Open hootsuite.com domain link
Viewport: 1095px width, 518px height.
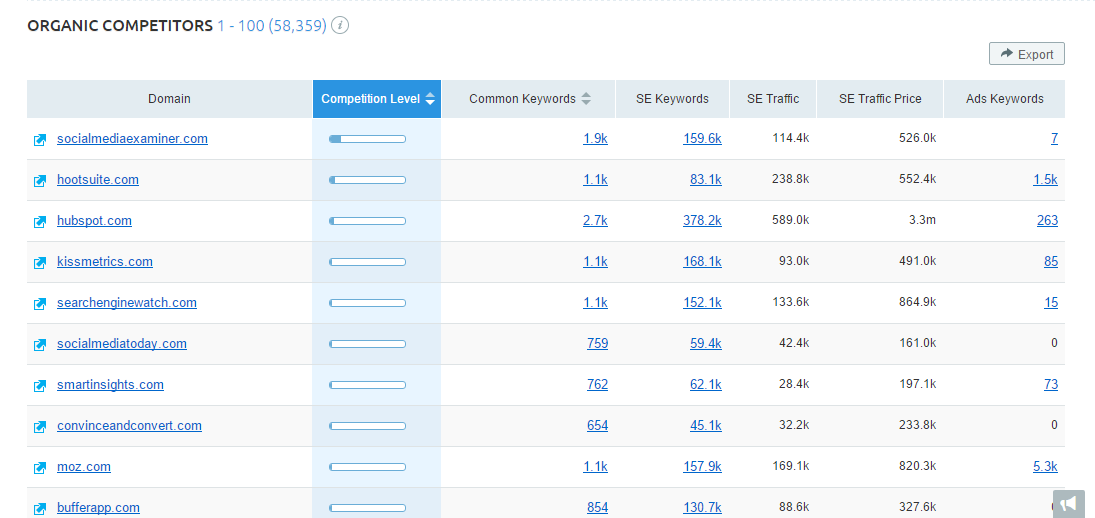pyautogui.click(x=98, y=179)
